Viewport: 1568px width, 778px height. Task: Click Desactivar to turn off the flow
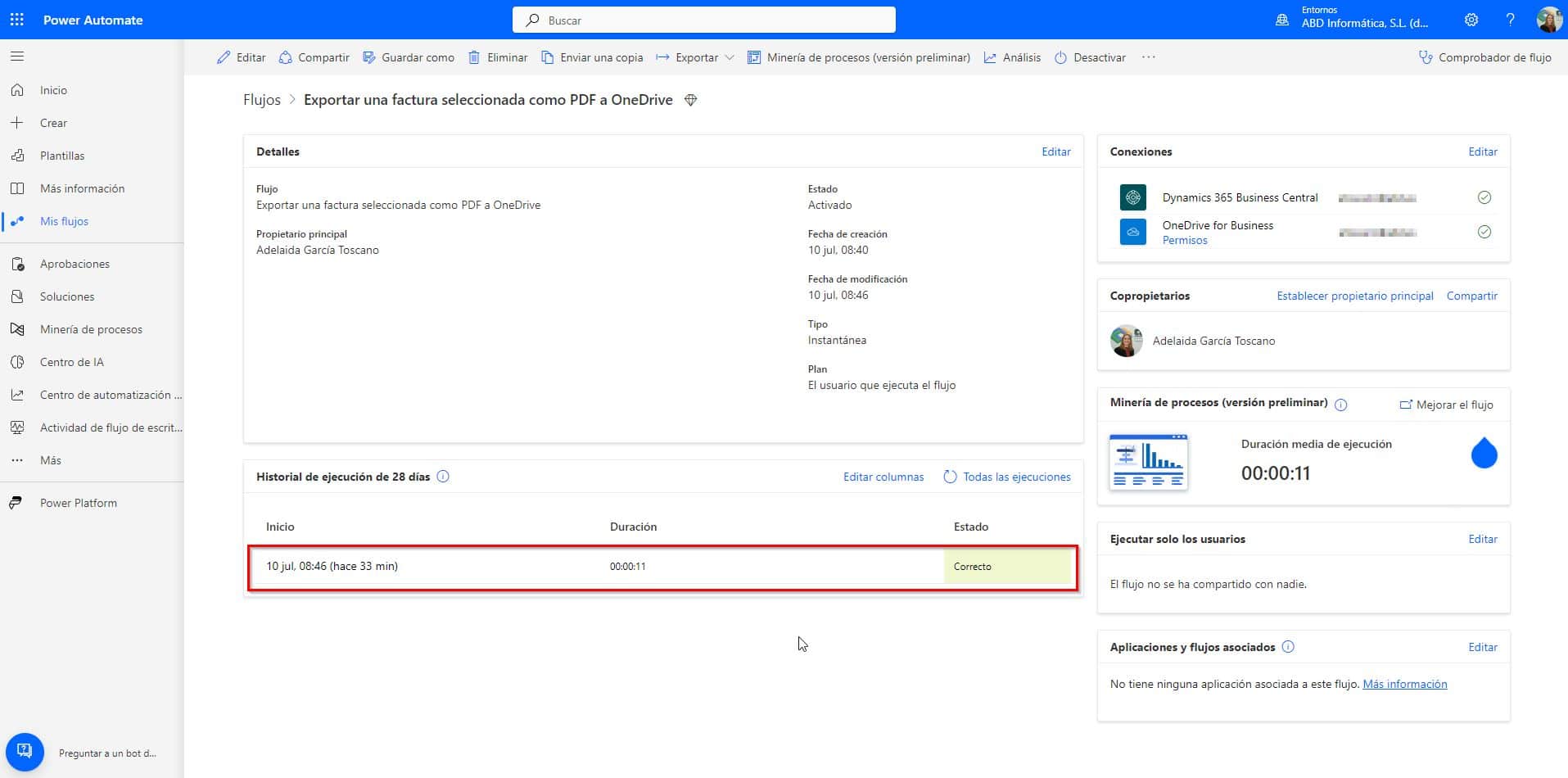click(1090, 57)
